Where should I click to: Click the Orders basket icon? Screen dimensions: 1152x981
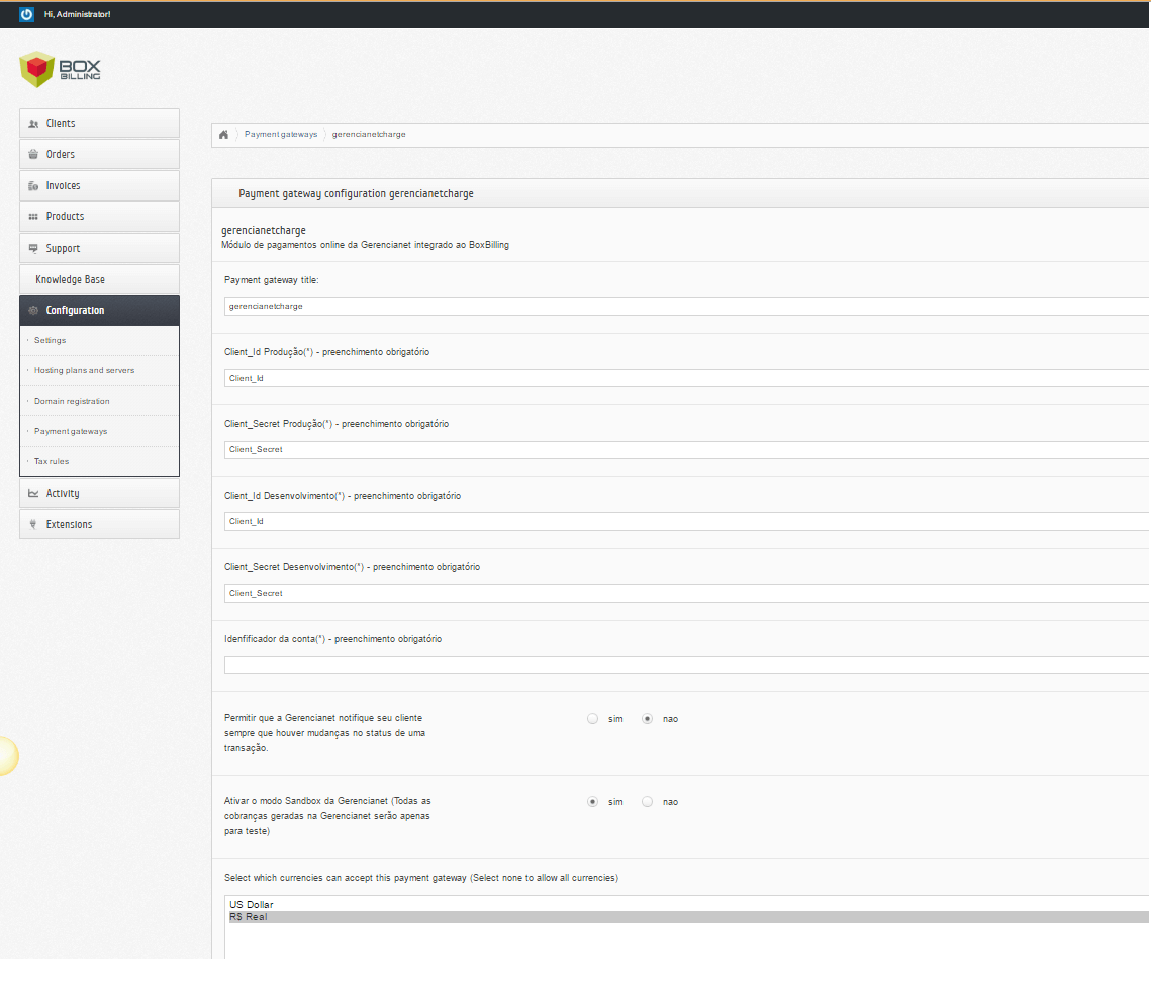coord(33,154)
